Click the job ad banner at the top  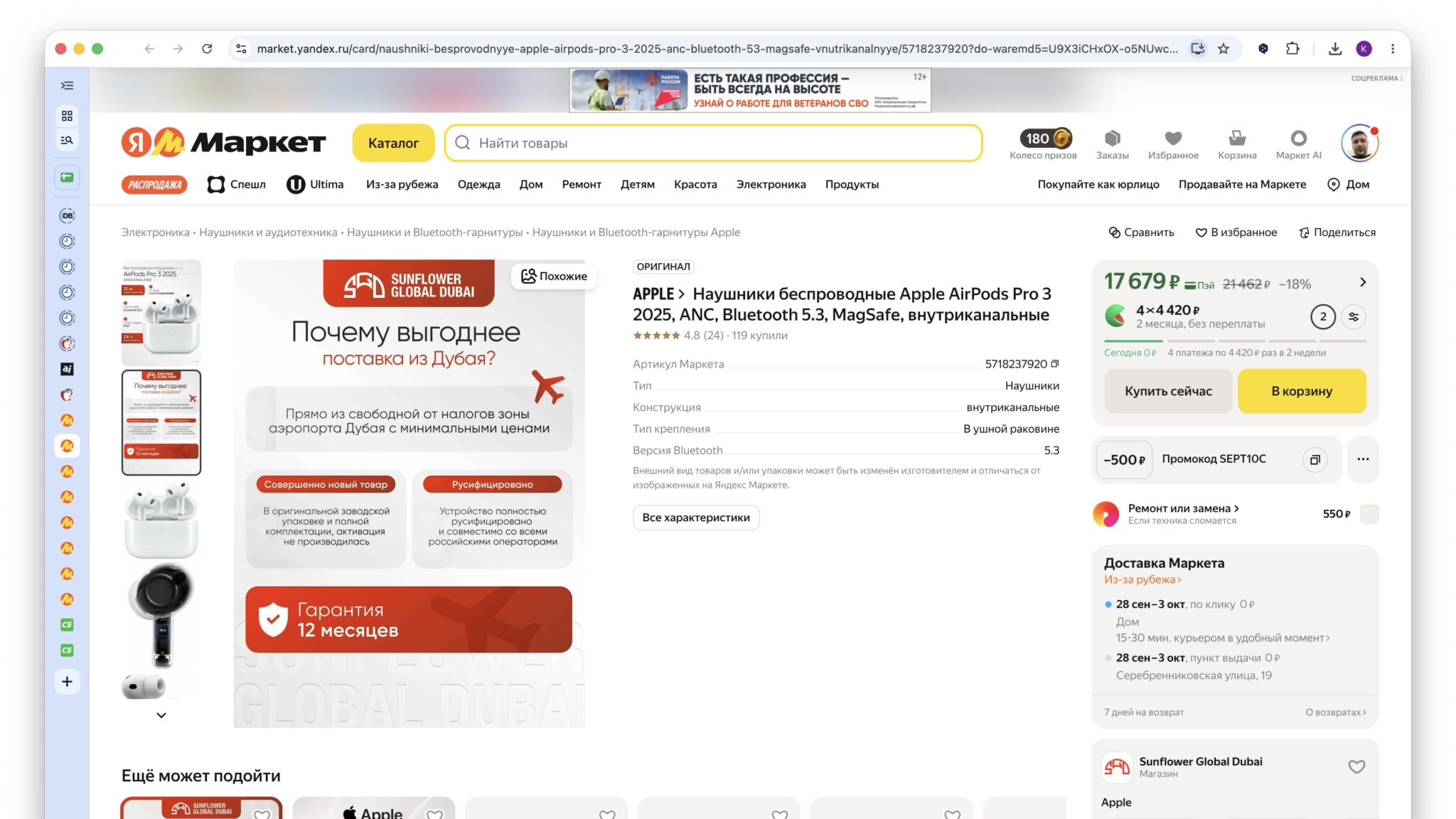click(750, 90)
